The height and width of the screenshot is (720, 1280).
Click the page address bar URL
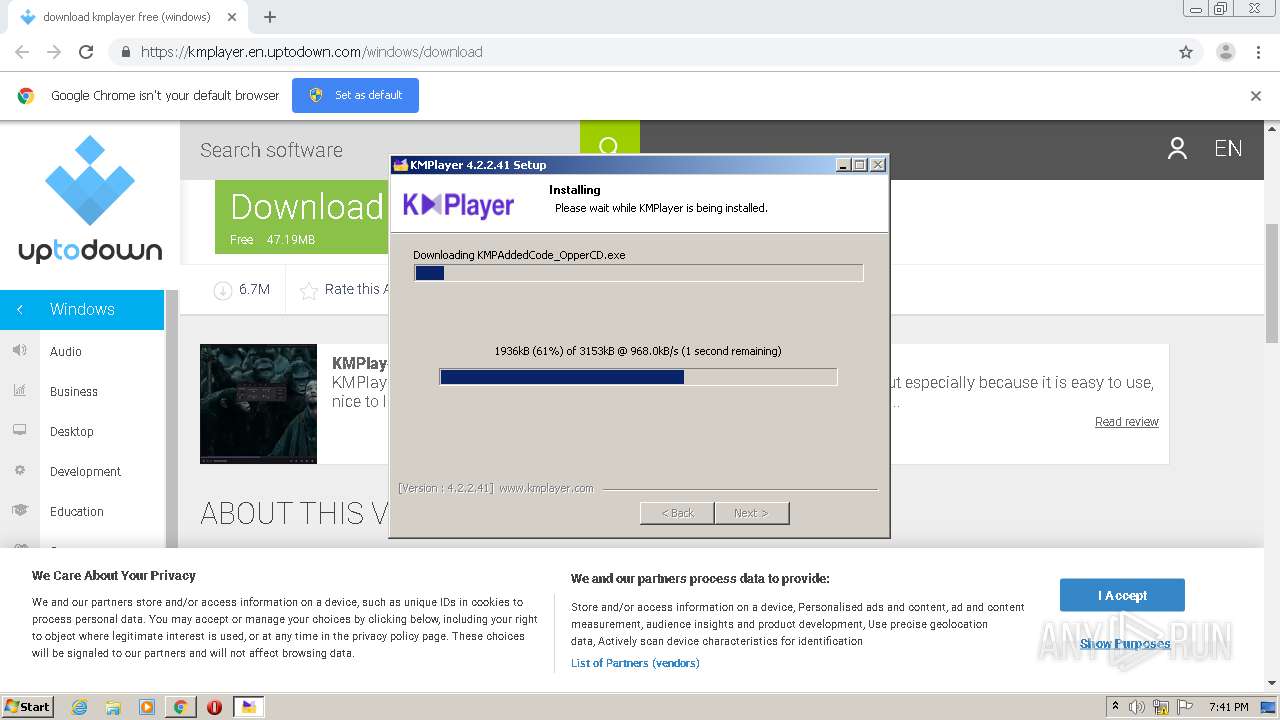click(311, 52)
